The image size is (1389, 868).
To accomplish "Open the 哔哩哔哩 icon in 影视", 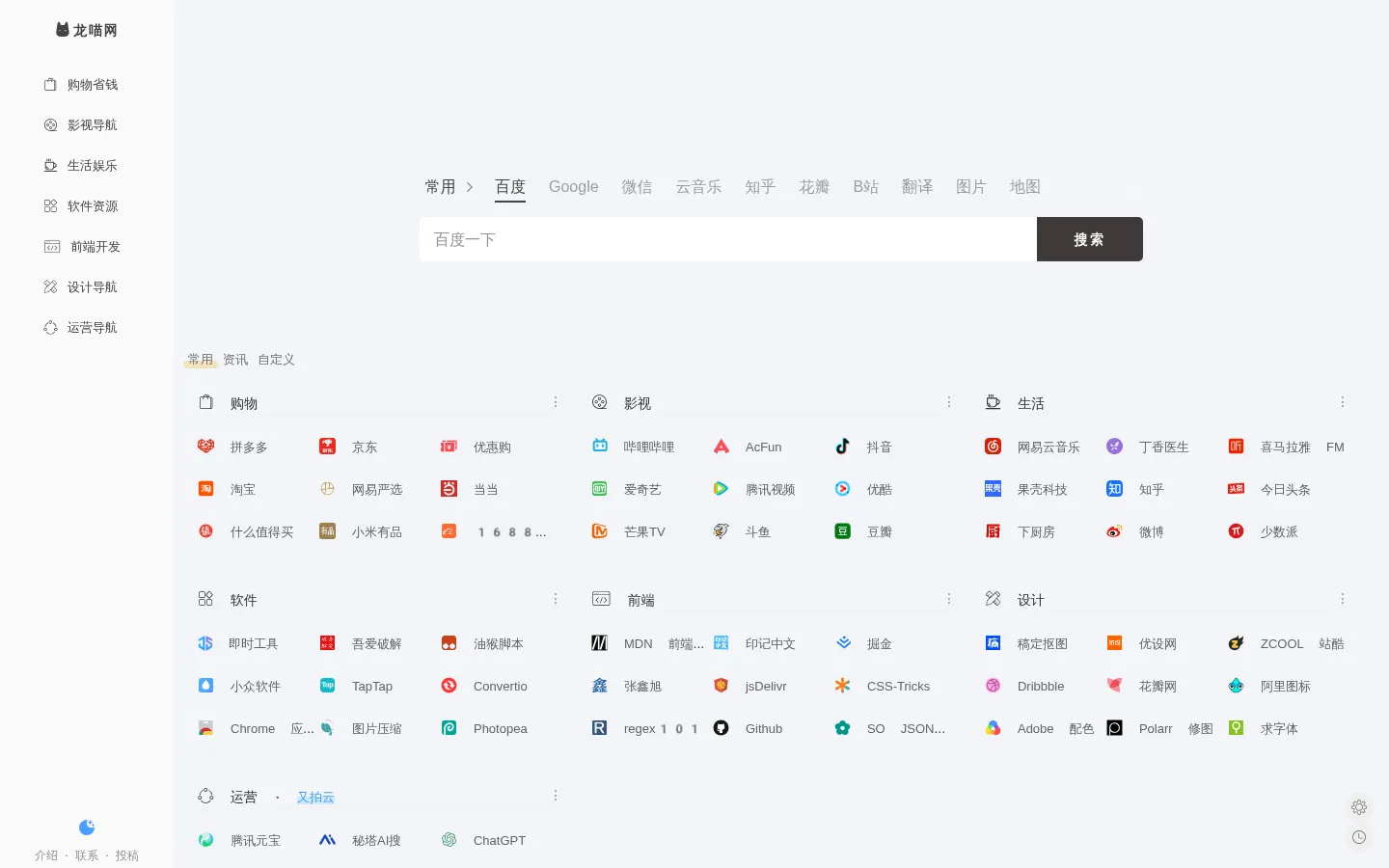I will click(599, 447).
